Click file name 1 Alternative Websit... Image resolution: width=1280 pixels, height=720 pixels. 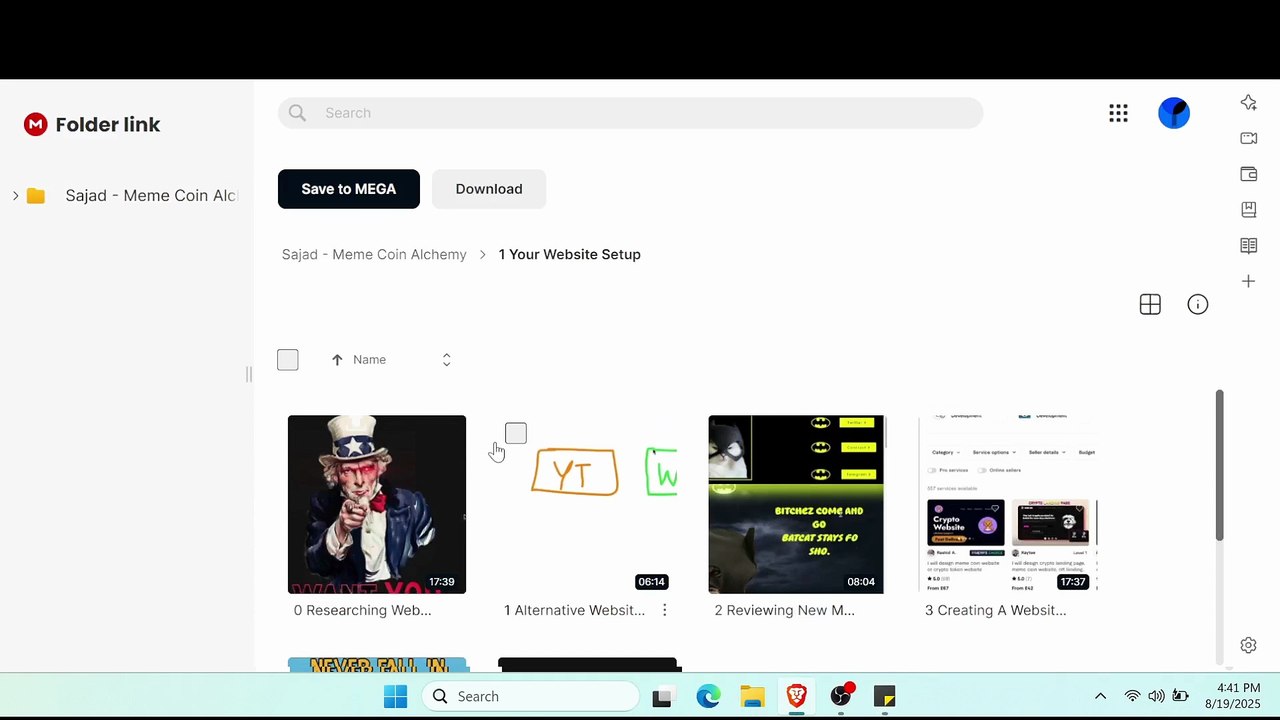pyautogui.click(x=575, y=610)
